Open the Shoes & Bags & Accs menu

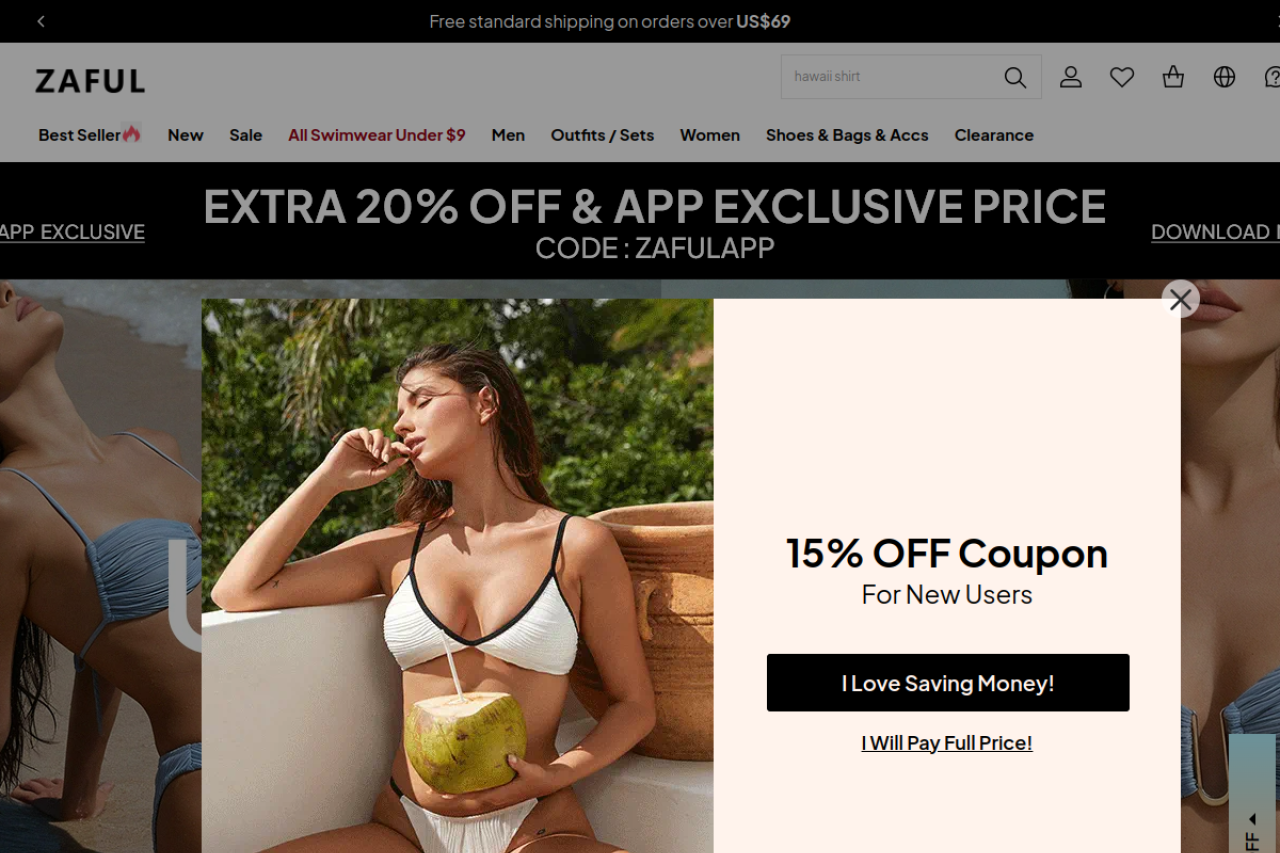[x=847, y=135]
